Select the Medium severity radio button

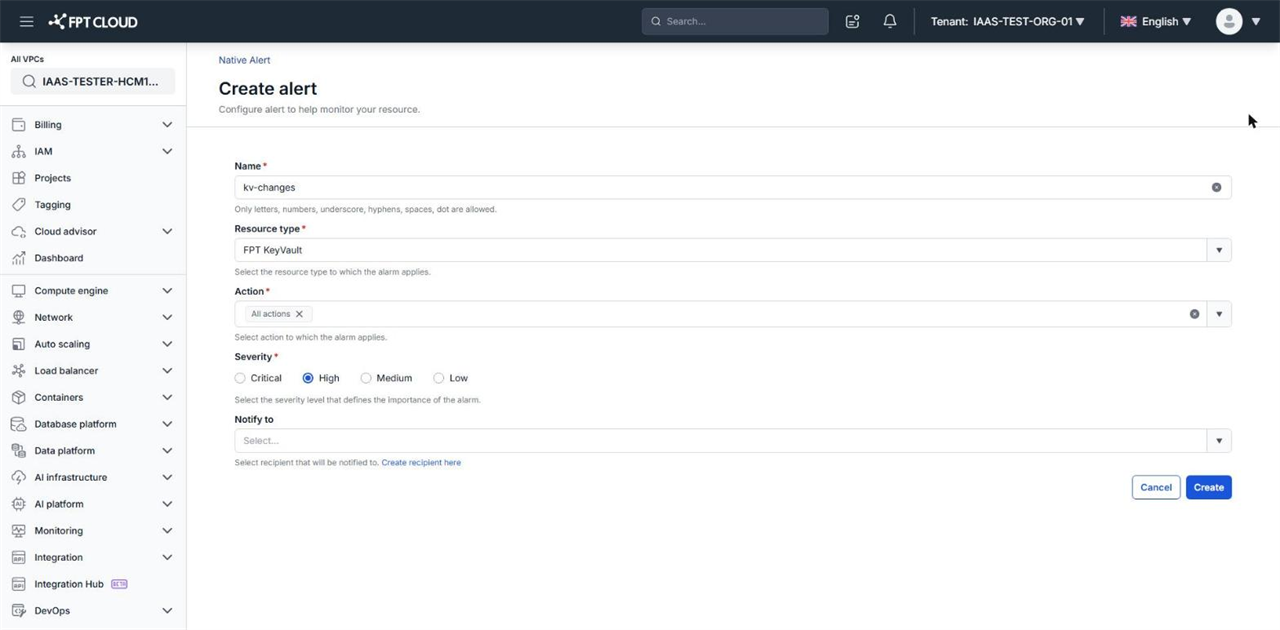[x=366, y=378]
